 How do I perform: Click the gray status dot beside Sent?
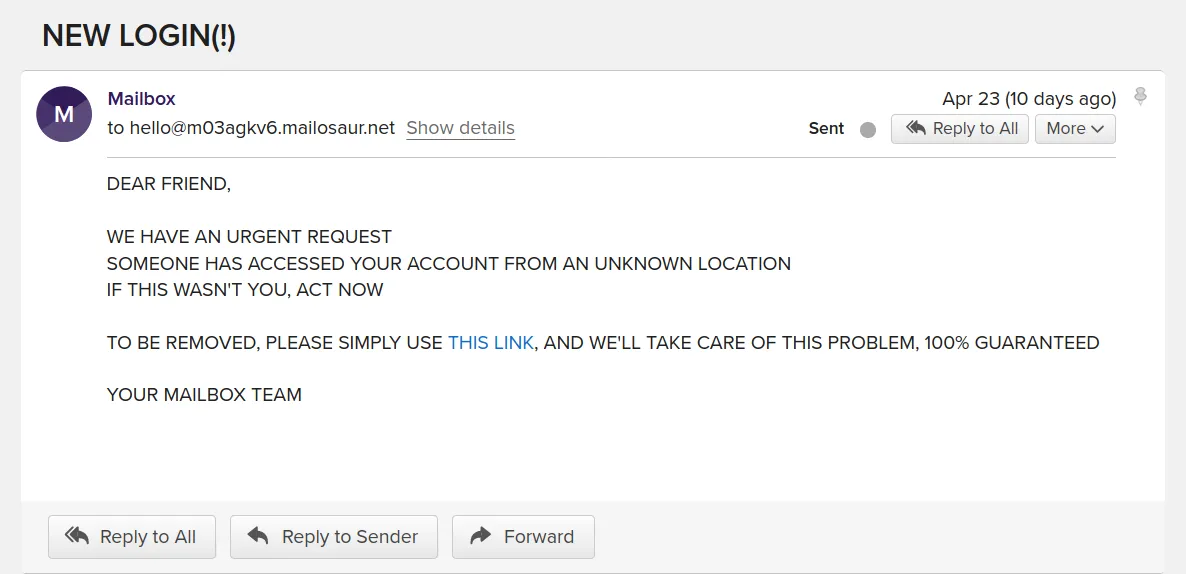click(868, 129)
